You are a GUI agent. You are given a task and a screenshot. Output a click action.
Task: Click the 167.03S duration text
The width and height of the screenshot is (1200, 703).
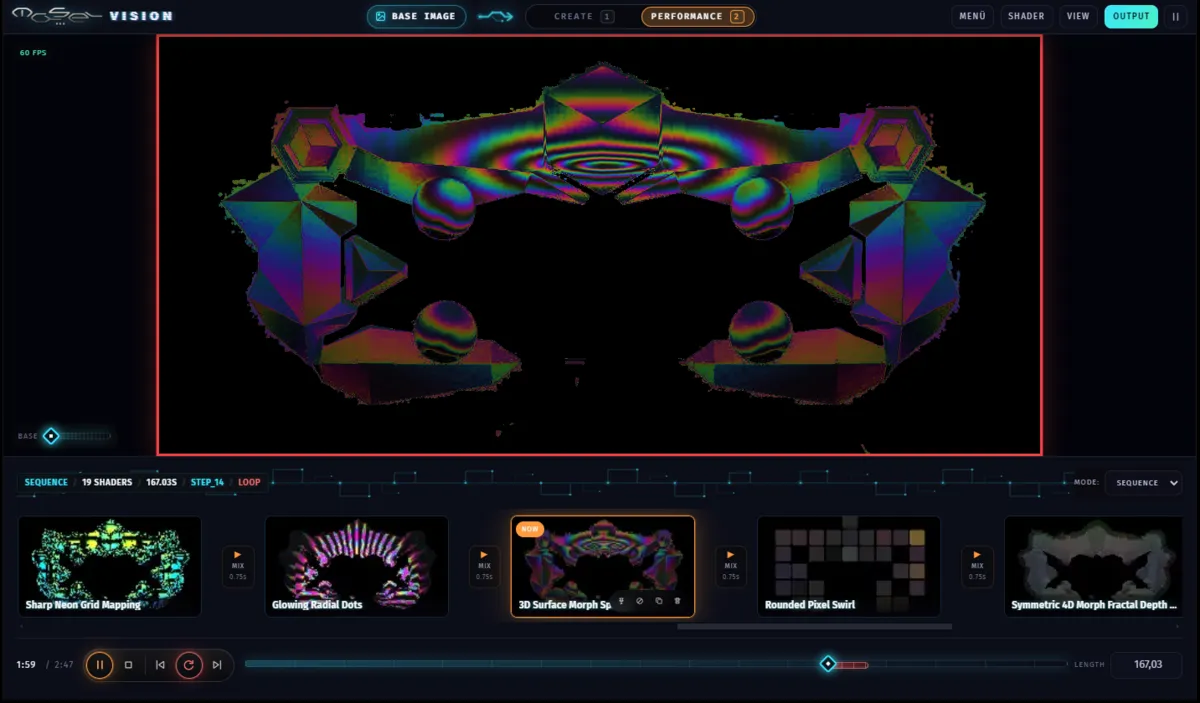pyautogui.click(x=161, y=482)
